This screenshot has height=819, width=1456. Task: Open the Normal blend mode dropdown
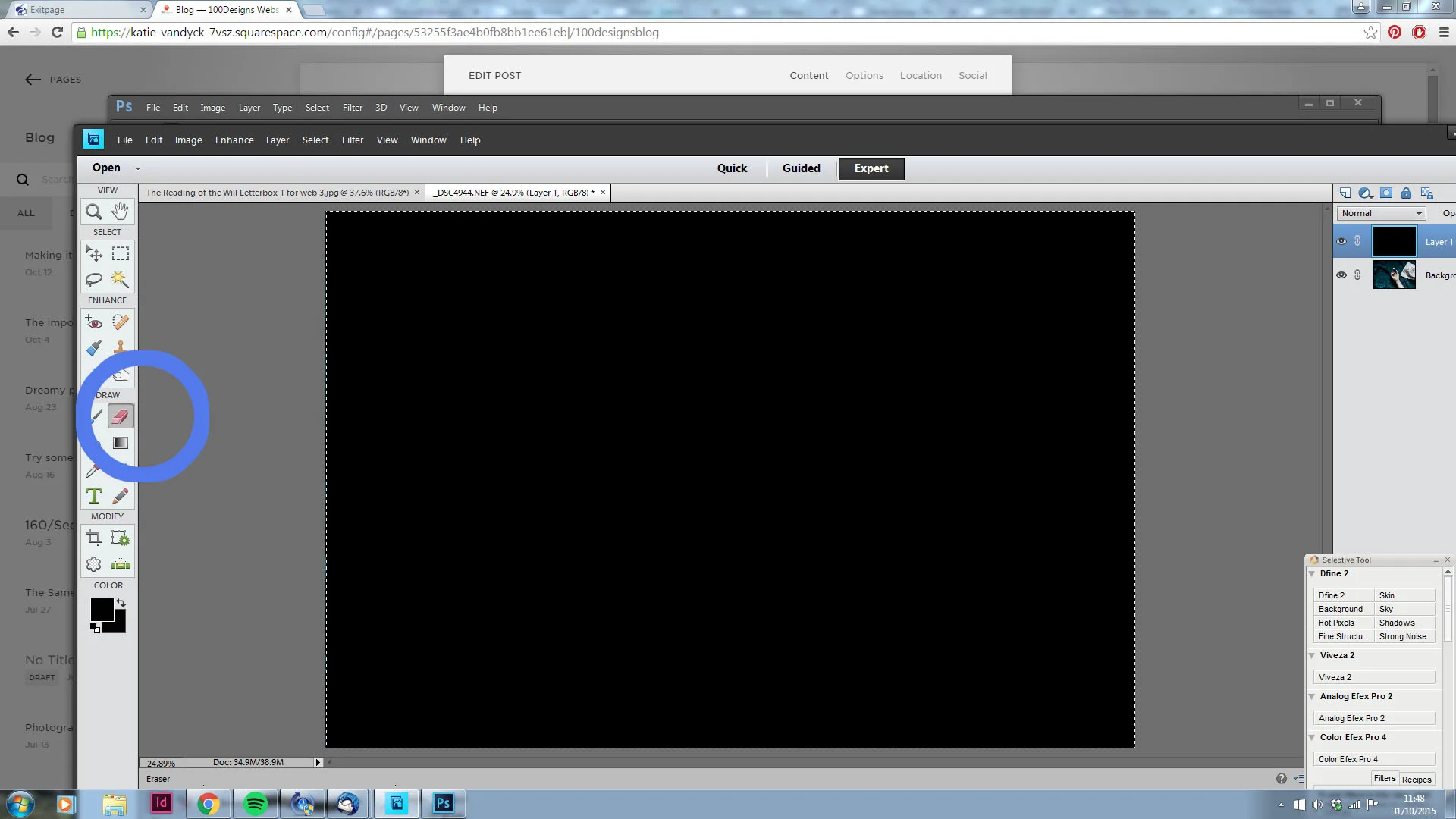click(x=1381, y=213)
